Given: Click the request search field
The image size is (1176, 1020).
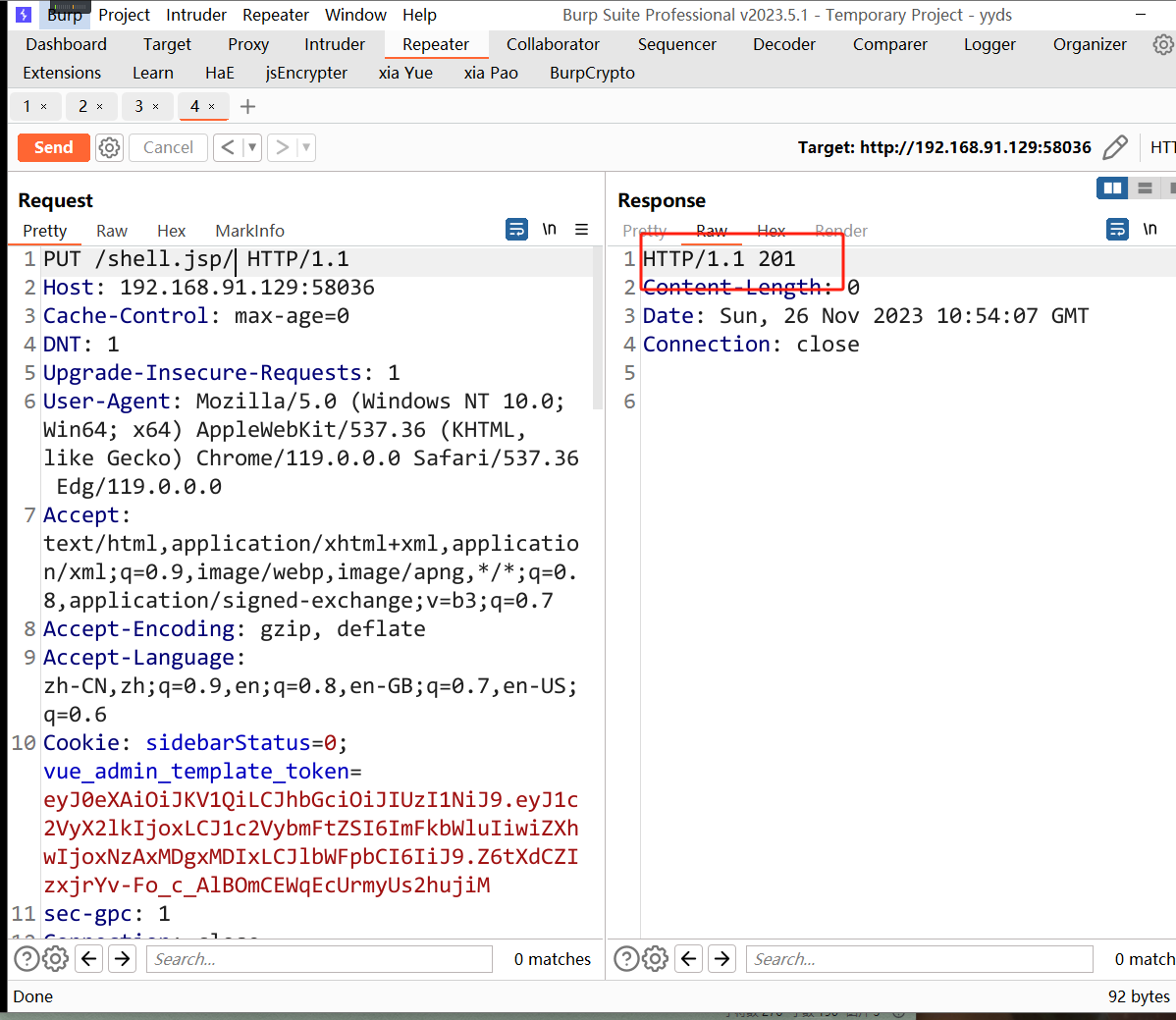Looking at the screenshot, I should point(319,959).
